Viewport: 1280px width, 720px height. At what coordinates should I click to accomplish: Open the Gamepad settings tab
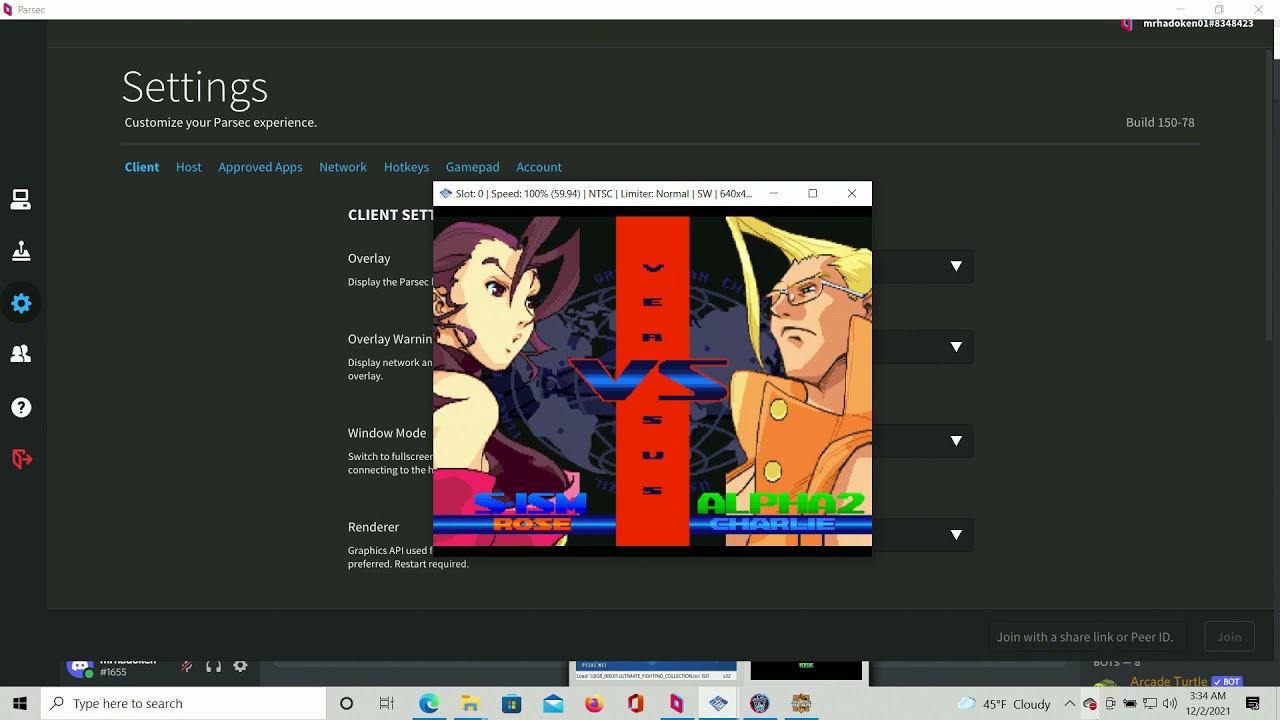click(x=472, y=167)
